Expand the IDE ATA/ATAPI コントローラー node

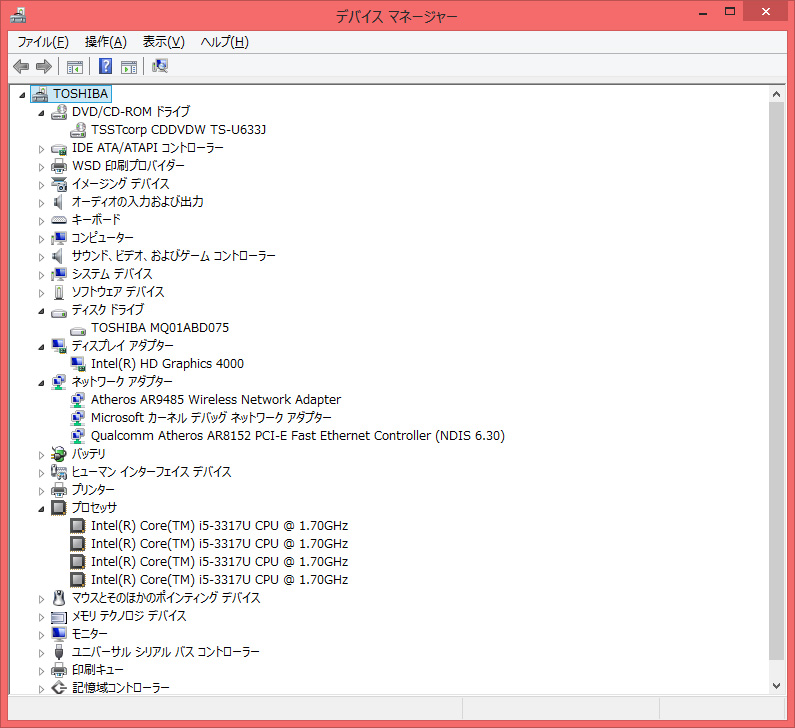click(x=41, y=148)
